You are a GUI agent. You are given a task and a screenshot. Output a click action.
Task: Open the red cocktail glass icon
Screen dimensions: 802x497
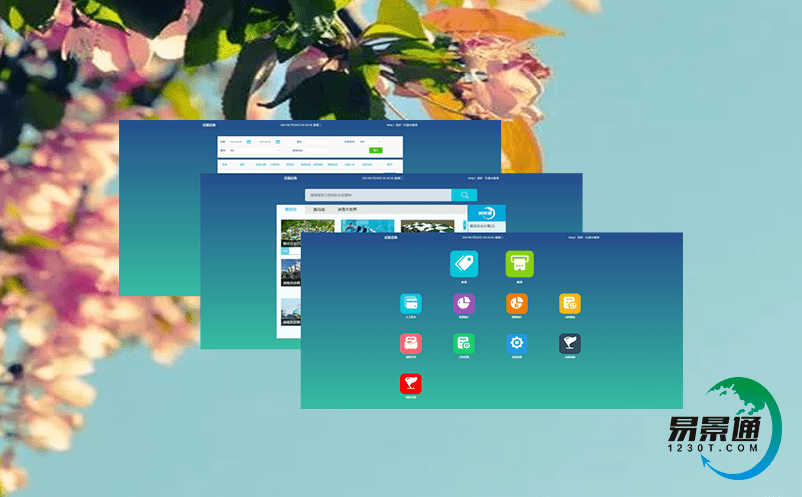tap(410, 383)
